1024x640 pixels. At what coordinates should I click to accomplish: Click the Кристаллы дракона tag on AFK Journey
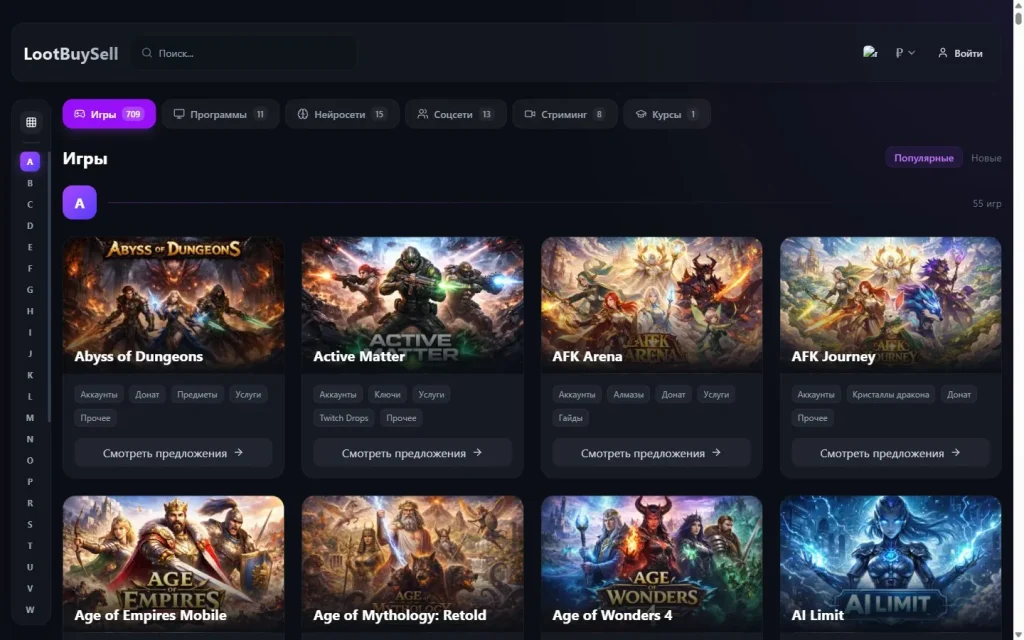point(890,394)
